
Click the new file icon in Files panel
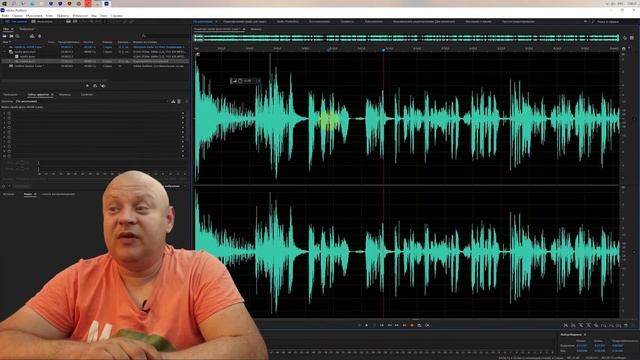click(x=17, y=36)
